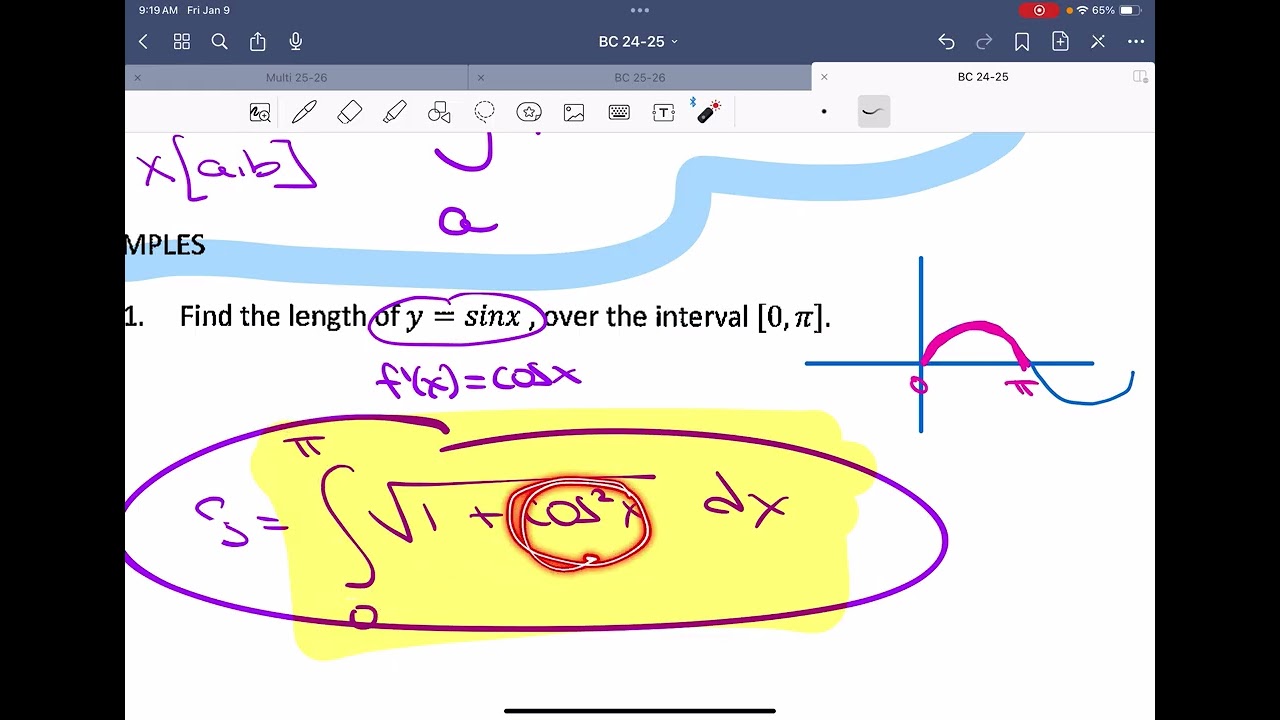Select the highlighted curved stroke style
1280x720 pixels.
(873, 111)
